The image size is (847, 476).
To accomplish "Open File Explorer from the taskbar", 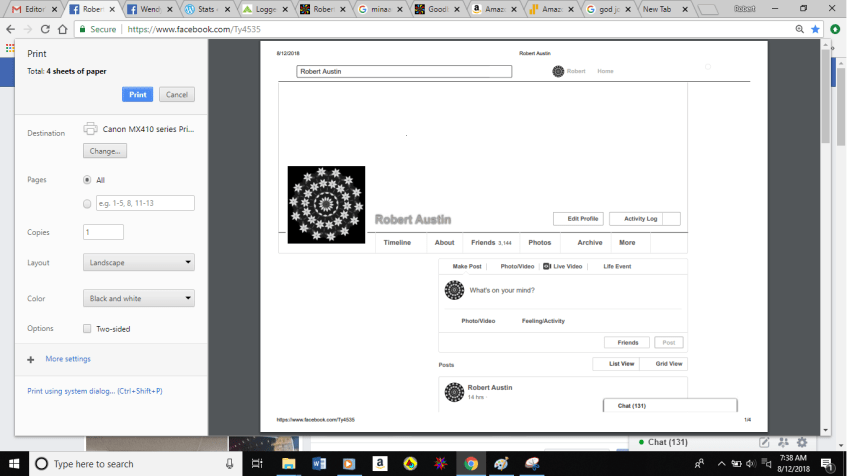I will [289, 463].
